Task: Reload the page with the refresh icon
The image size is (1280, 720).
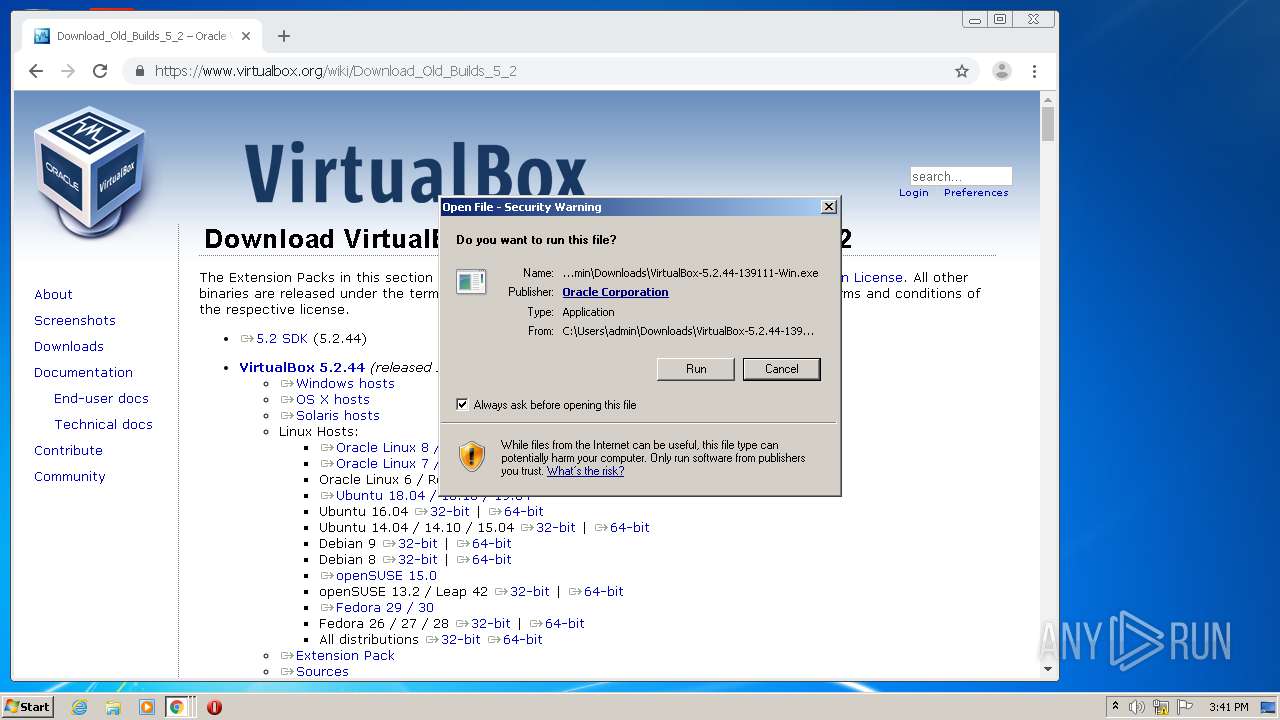Action: click(100, 71)
